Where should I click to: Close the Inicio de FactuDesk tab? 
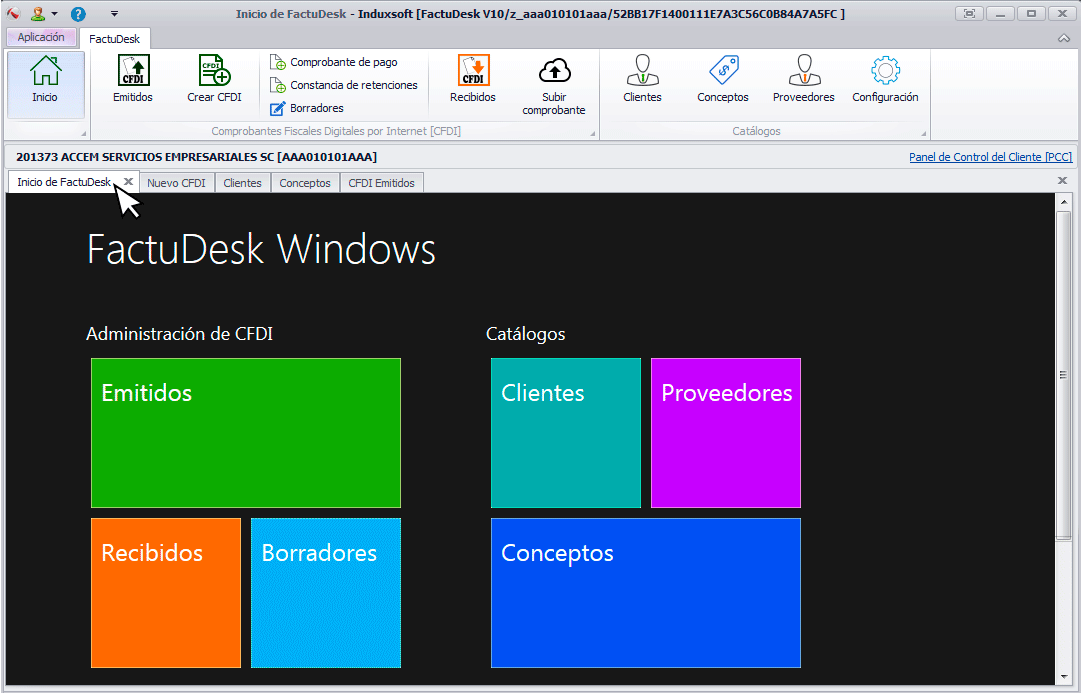tap(128, 182)
